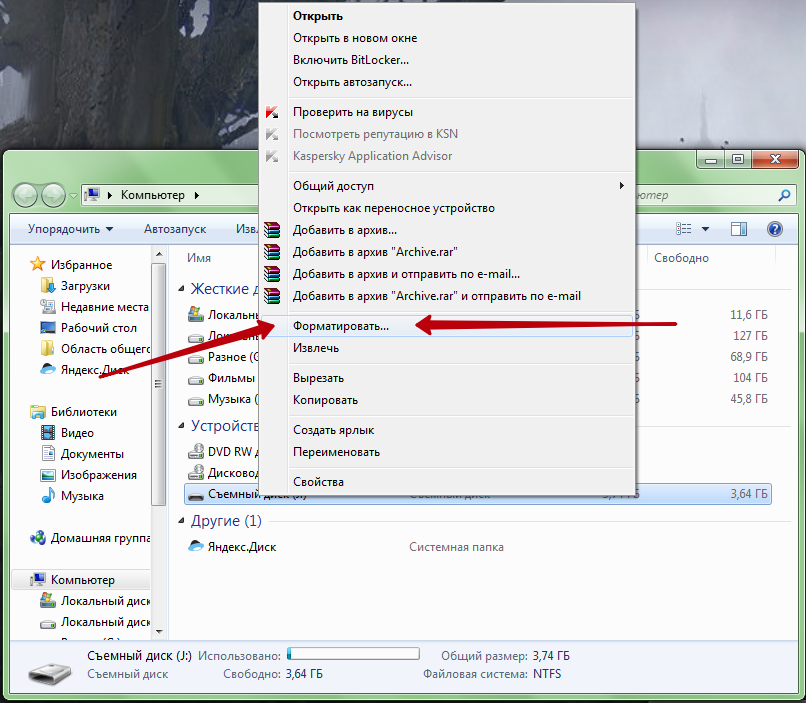Choose Форматировать... from the context menu

tap(341, 326)
